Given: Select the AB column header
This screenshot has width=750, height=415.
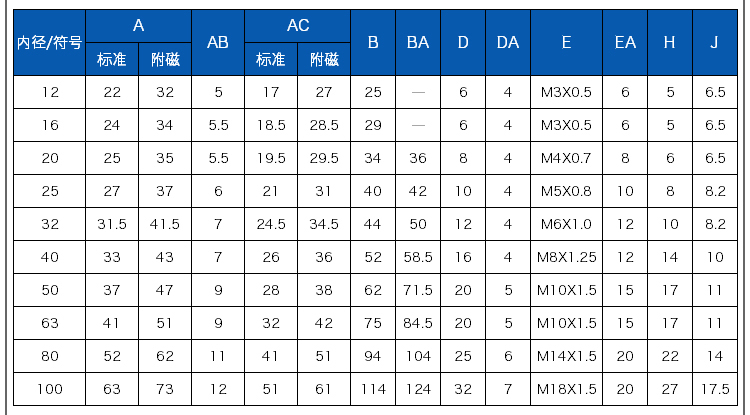Looking at the screenshot, I should [217, 42].
